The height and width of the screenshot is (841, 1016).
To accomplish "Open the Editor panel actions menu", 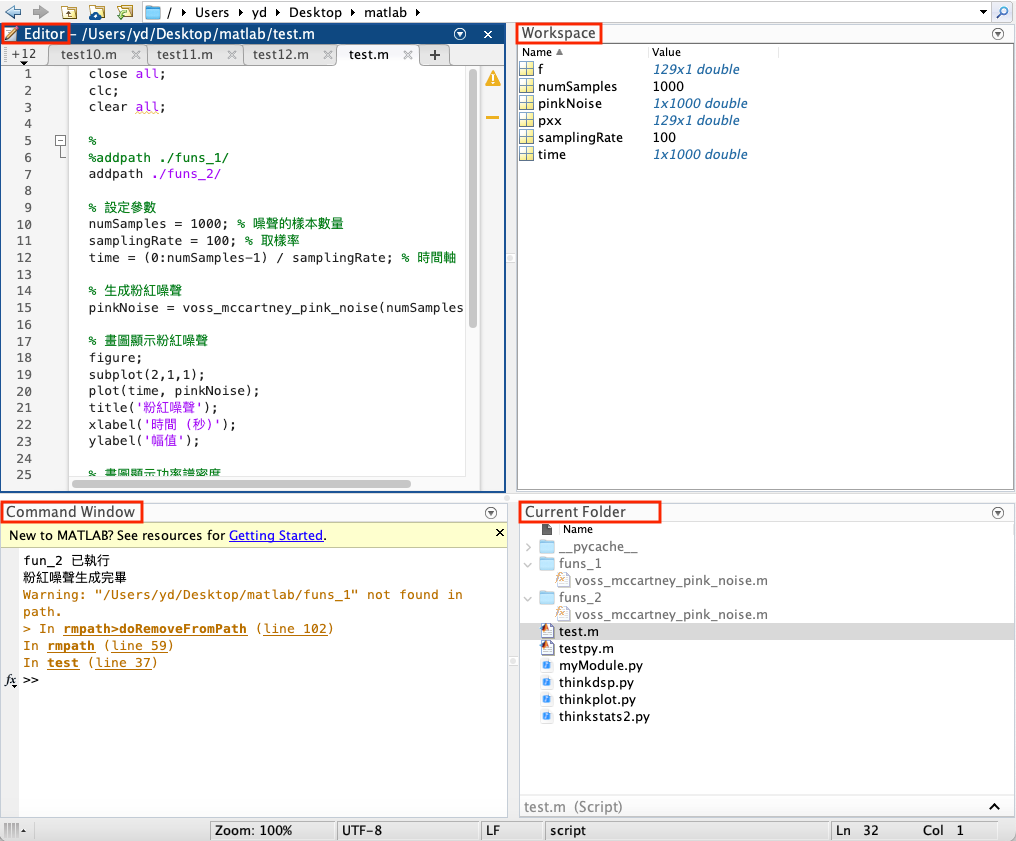I will (x=459, y=33).
